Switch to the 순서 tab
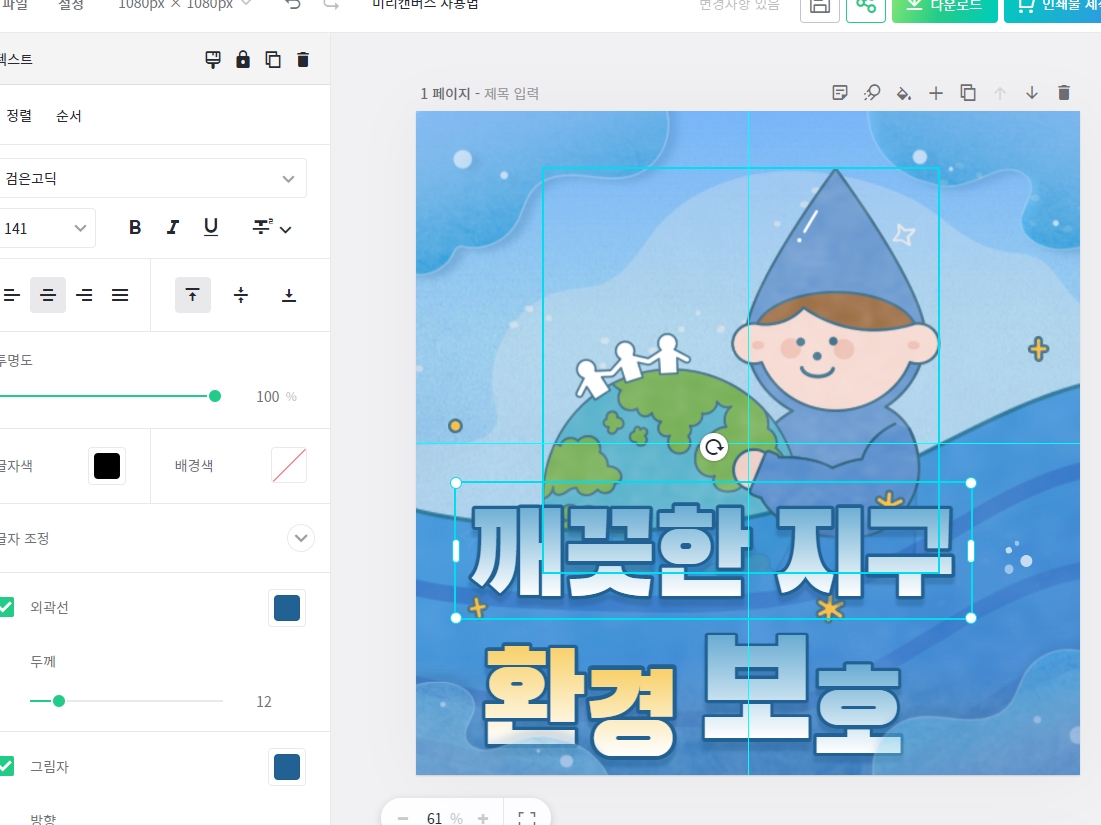1101x825 pixels. pyautogui.click(x=69, y=115)
